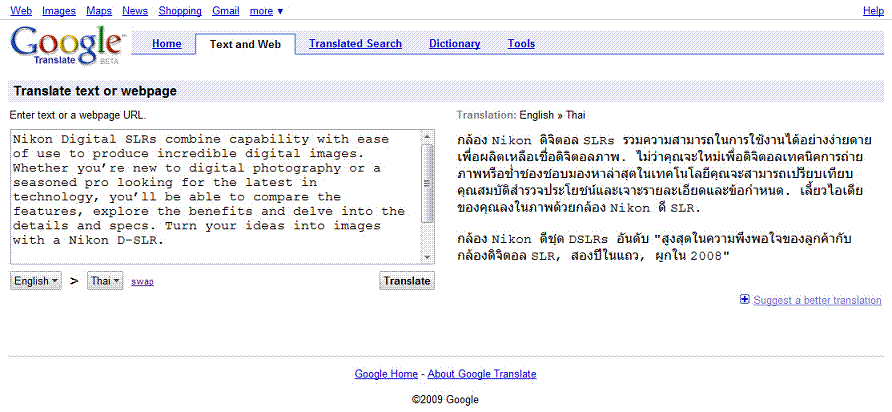This screenshot has height=412, width=892.
Task: Click the plus icon beside Suggest a better translation
Action: [744, 300]
